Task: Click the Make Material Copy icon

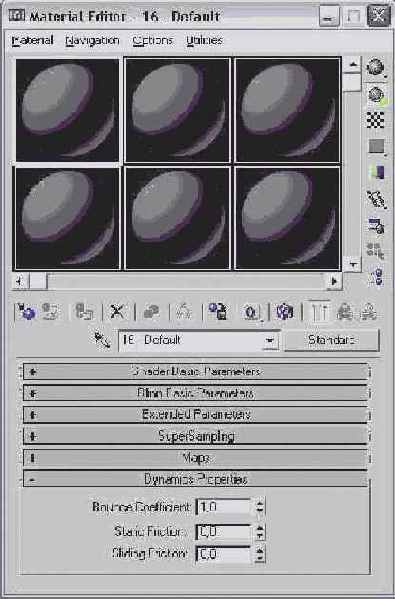Action: tap(151, 312)
